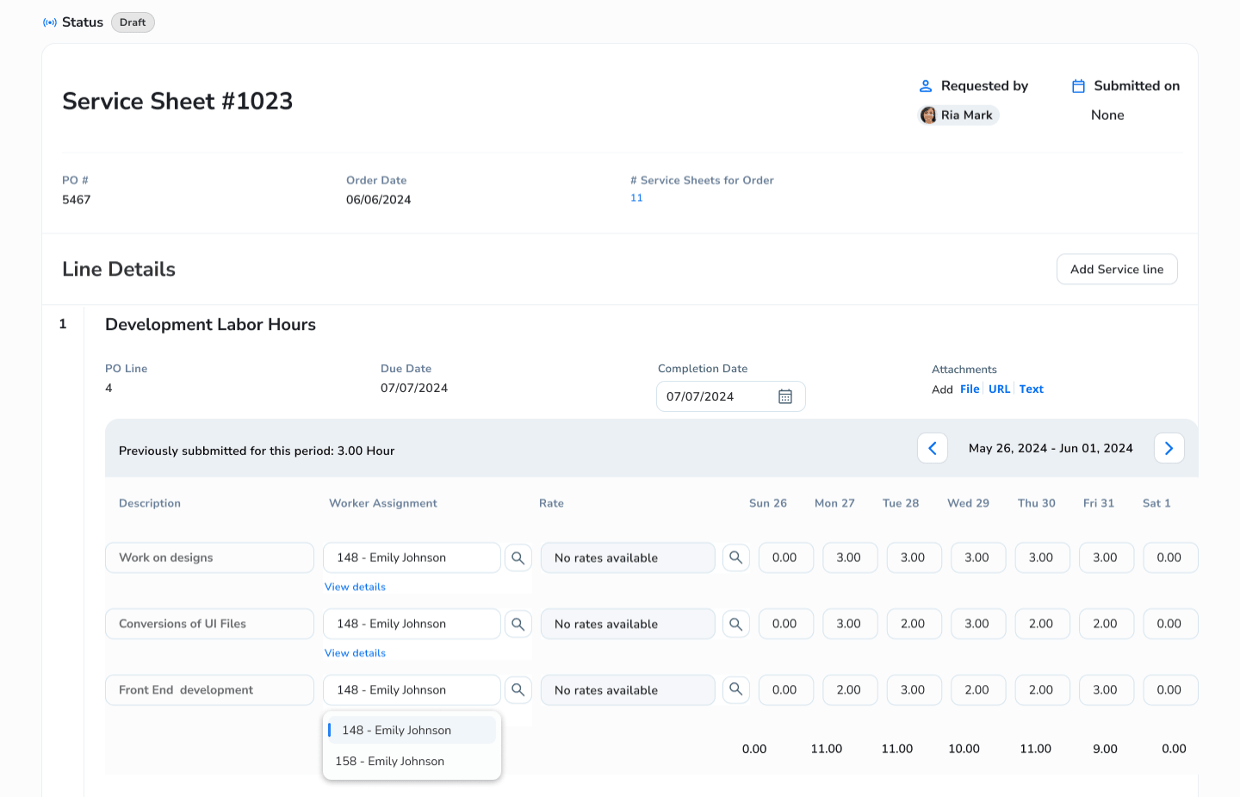Edit the Front End development description field
This screenshot has height=798, width=1240.
tap(210, 690)
